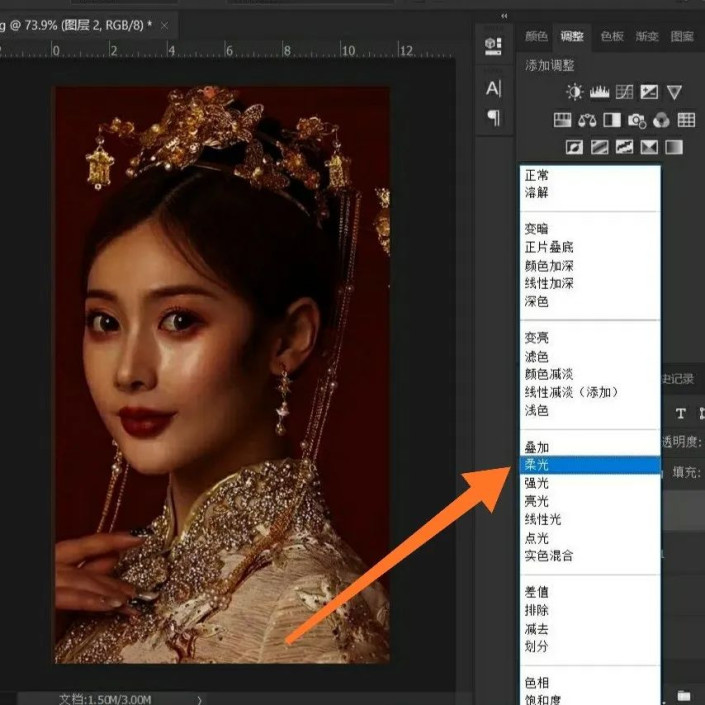Choose 溶解 blend mode
The image size is (705, 705).
(x=590, y=193)
